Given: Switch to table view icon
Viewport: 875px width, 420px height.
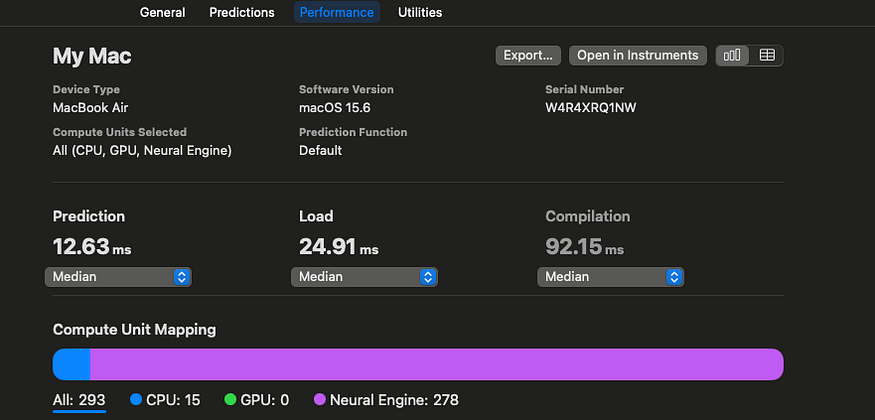Looking at the screenshot, I should pyautogui.click(x=767, y=55).
